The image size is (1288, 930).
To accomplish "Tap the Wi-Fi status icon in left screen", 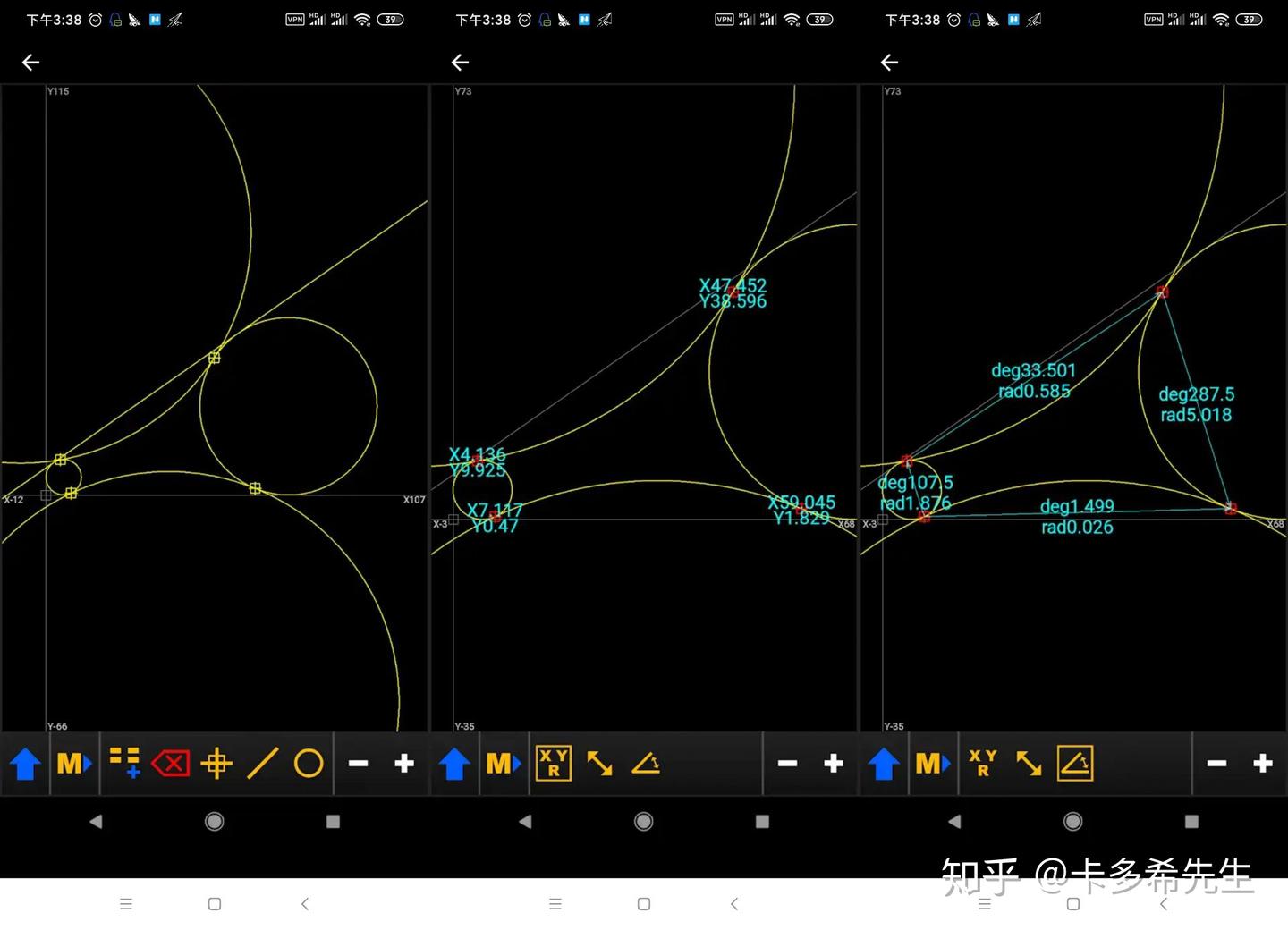I will point(362,20).
